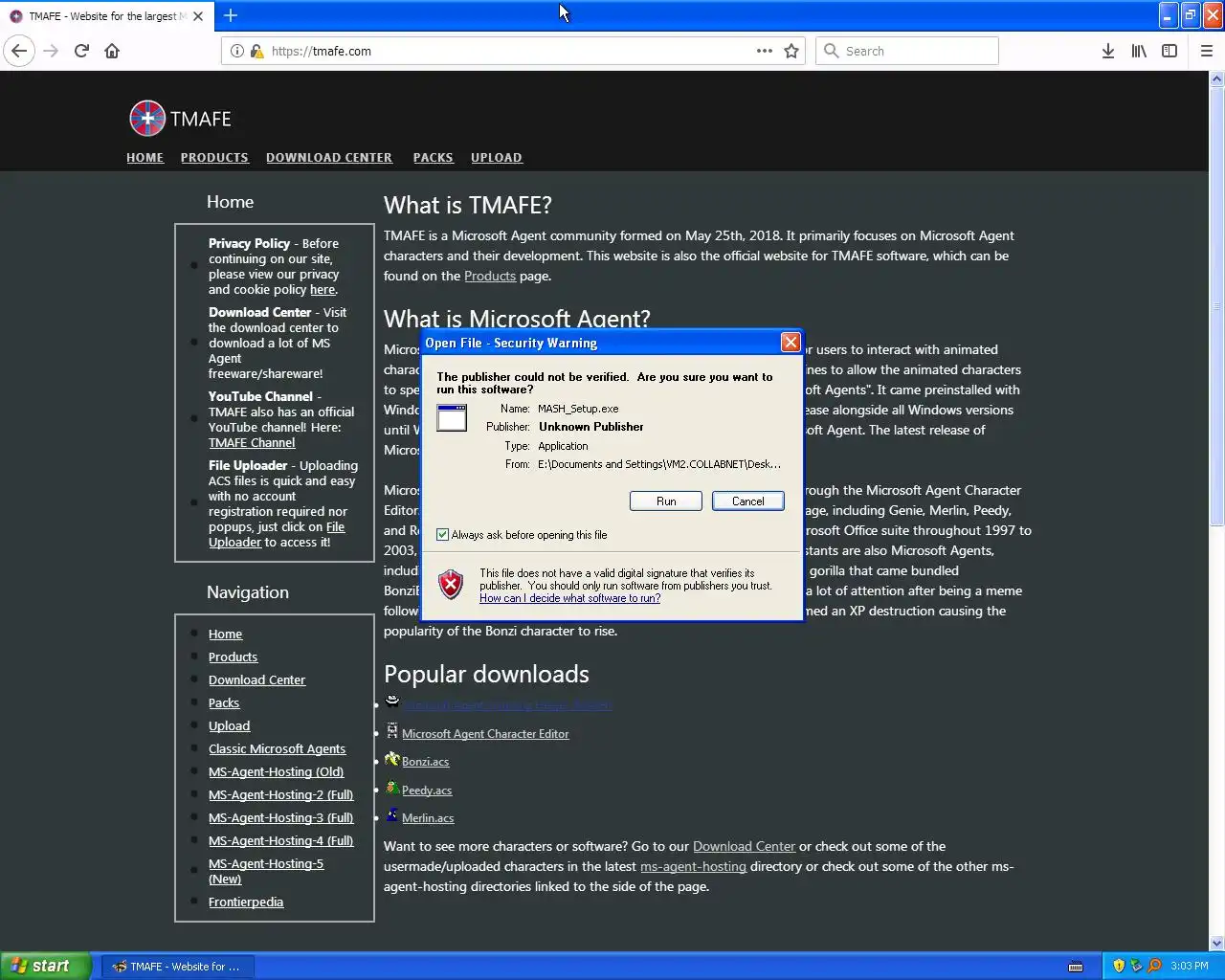Image resolution: width=1225 pixels, height=980 pixels.
Task: Close the Security Warning dialog with X
Action: point(791,343)
